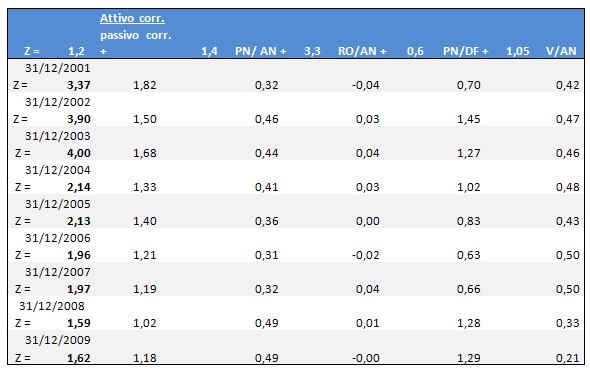590x371 pixels.
Task: Click the value 1,45 in 2002 row
Action: (468, 119)
